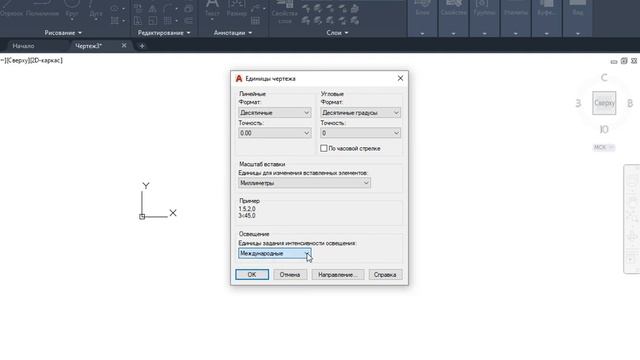The height and width of the screenshot is (360, 640).
Task: Open the МСК coordinate system dropdown
Action: (604, 147)
